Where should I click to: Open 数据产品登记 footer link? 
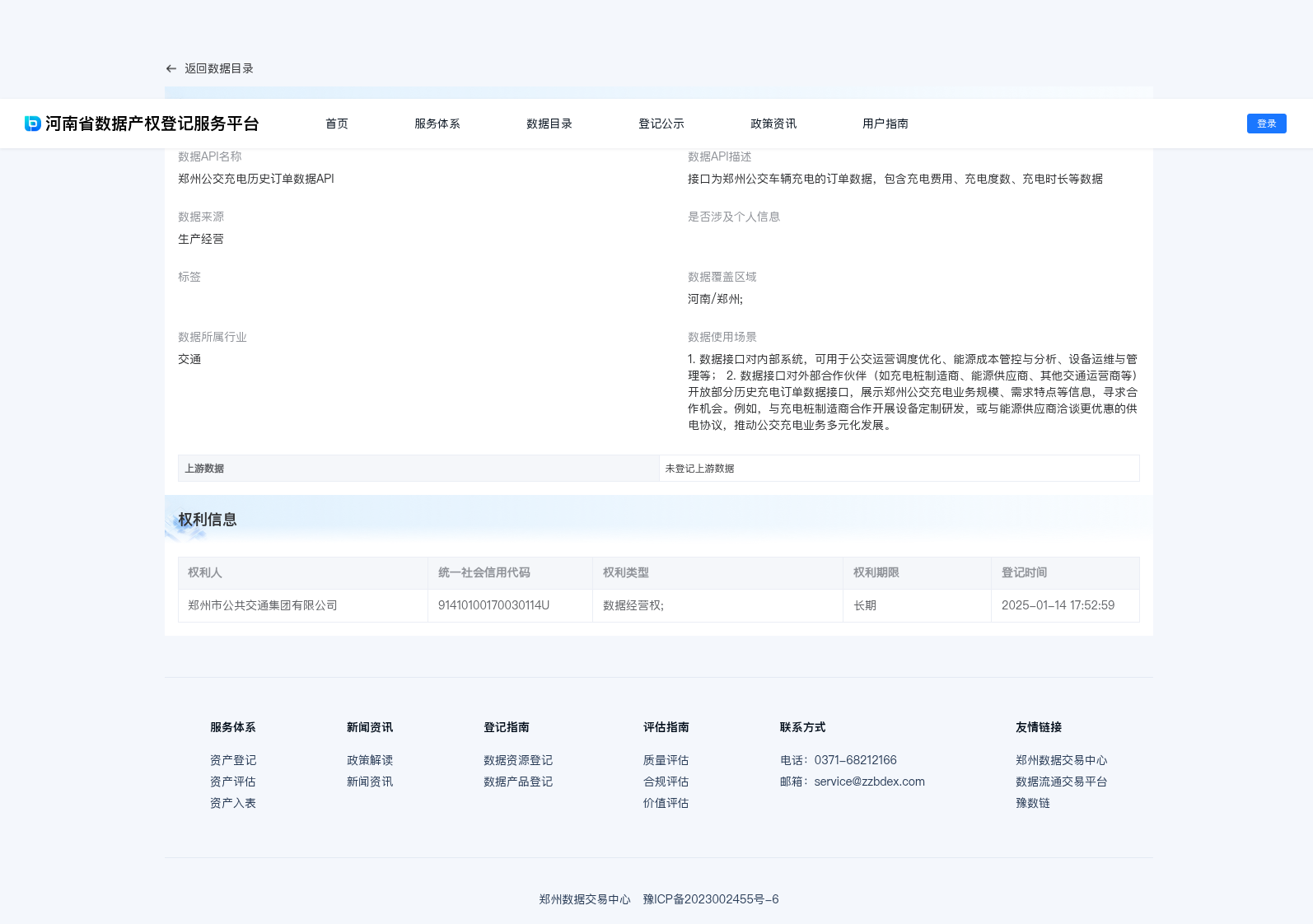(x=518, y=782)
